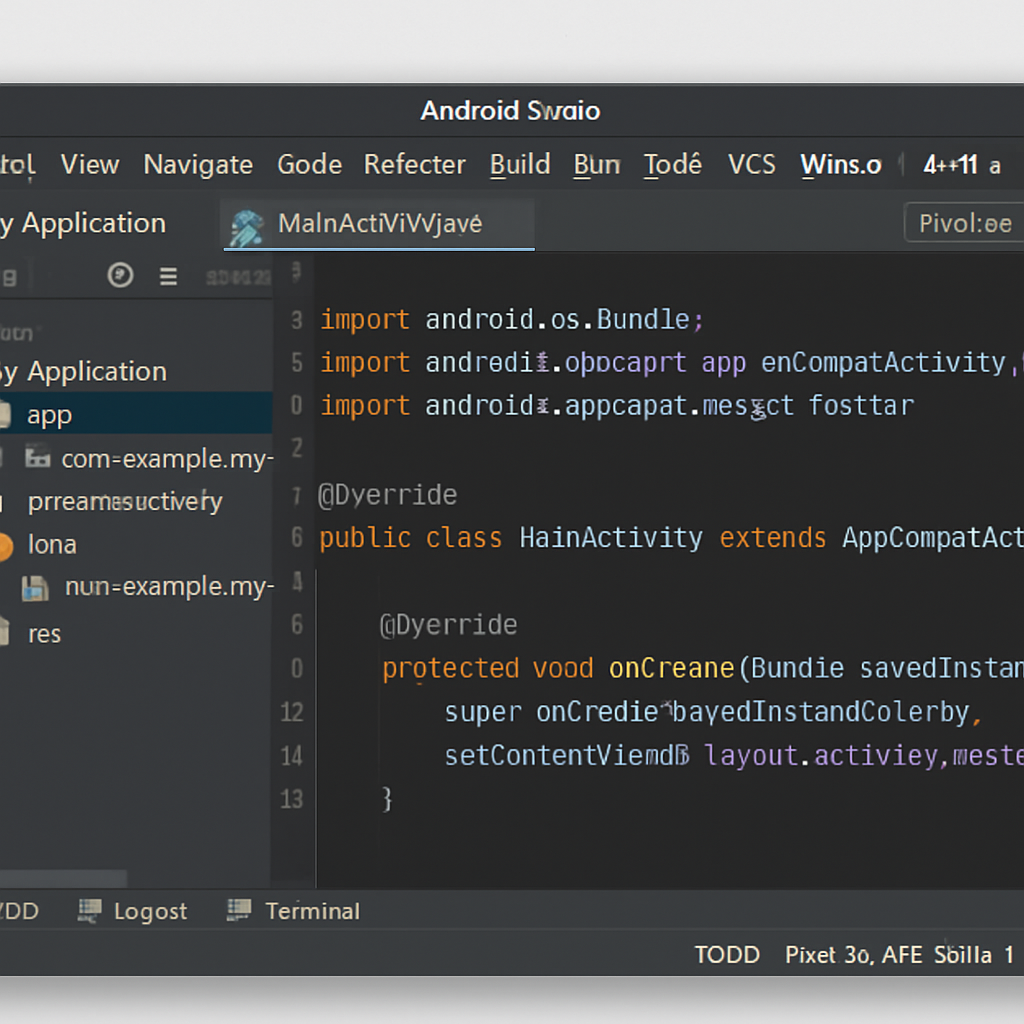Click the package icon beside com=example.my-

[38, 457]
